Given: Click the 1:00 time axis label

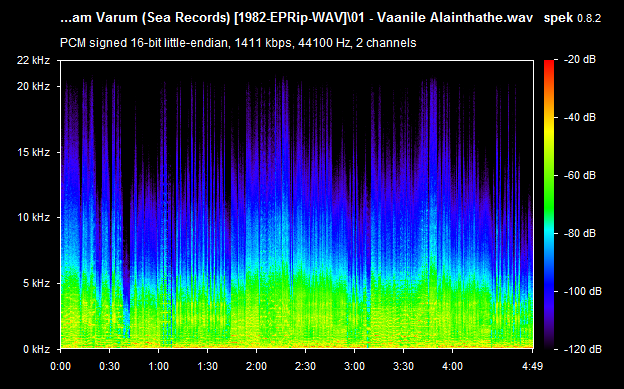Looking at the screenshot, I should click(158, 366).
